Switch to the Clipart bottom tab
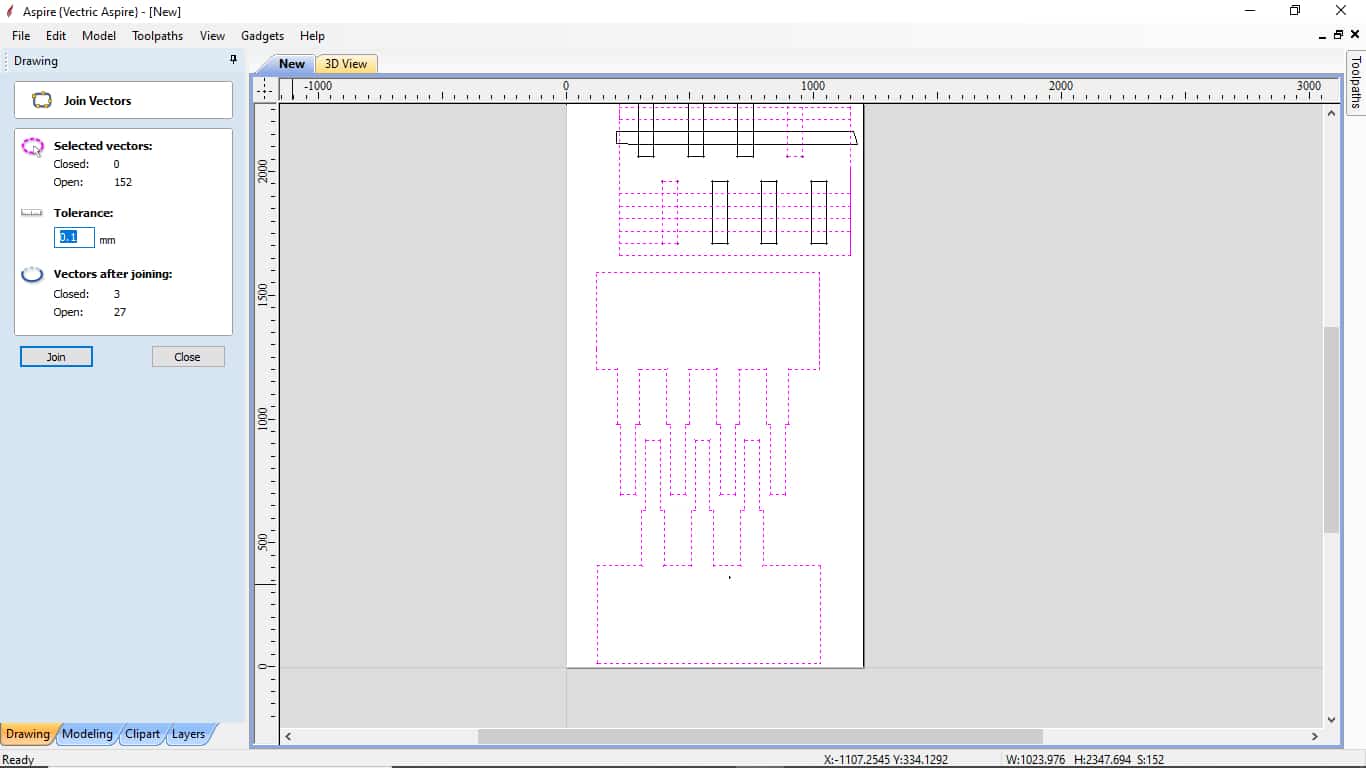Viewport: 1366px width, 768px height. point(142,734)
